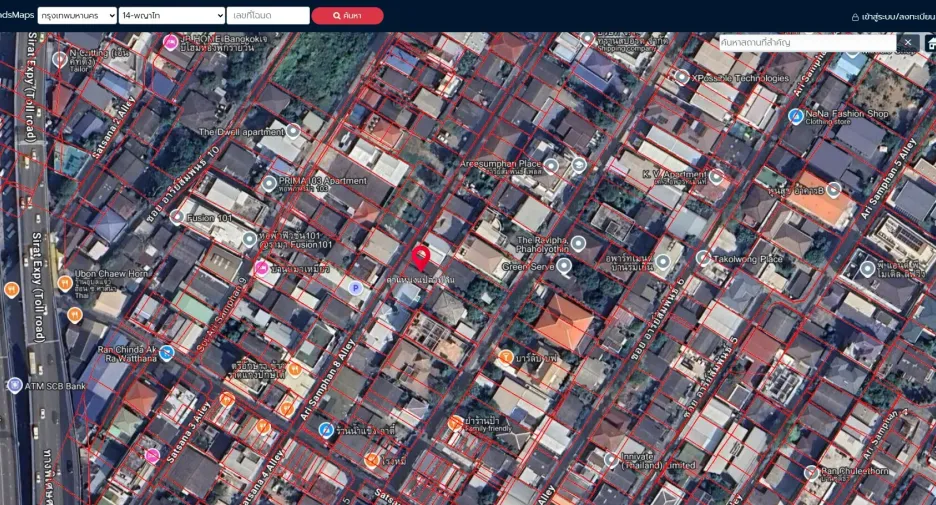
Task: Open the อพาร์ทเมนต์ บ้านร่มเย็น pin
Action: tap(663, 261)
